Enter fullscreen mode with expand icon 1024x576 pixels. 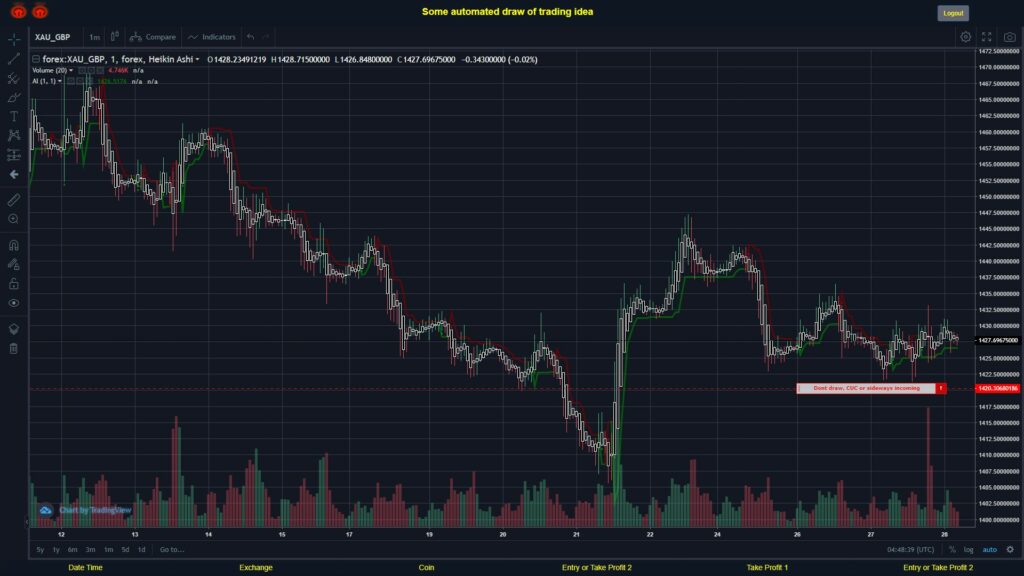point(987,37)
